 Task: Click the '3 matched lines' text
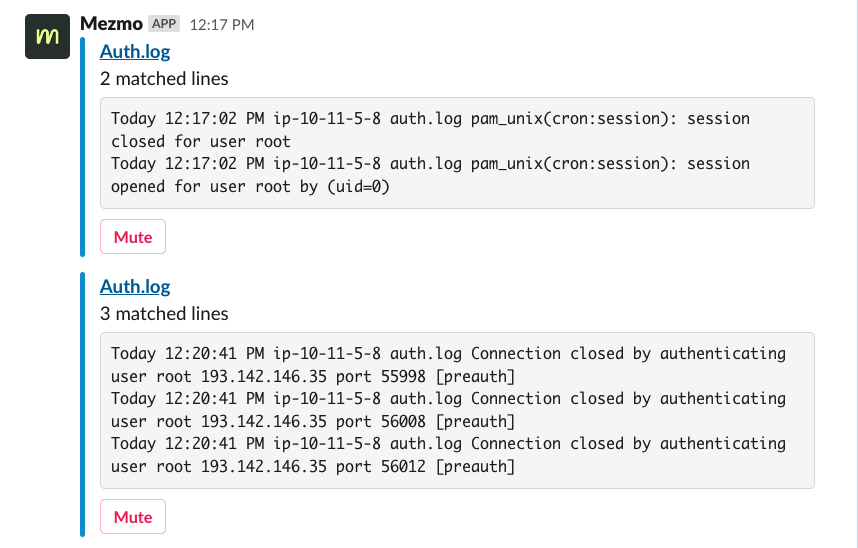(164, 314)
